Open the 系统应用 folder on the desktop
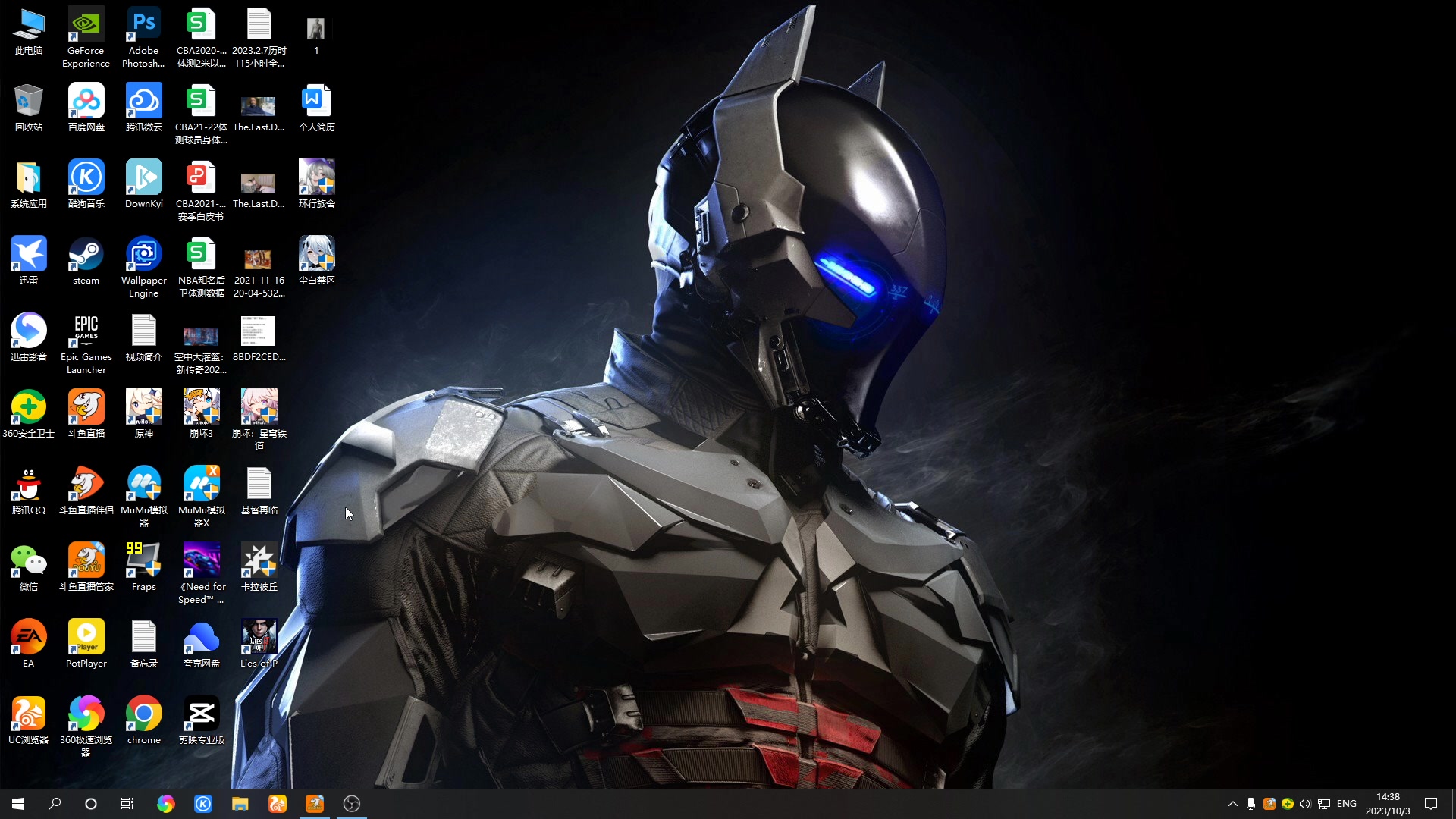This screenshot has width=1456, height=819. point(29,185)
